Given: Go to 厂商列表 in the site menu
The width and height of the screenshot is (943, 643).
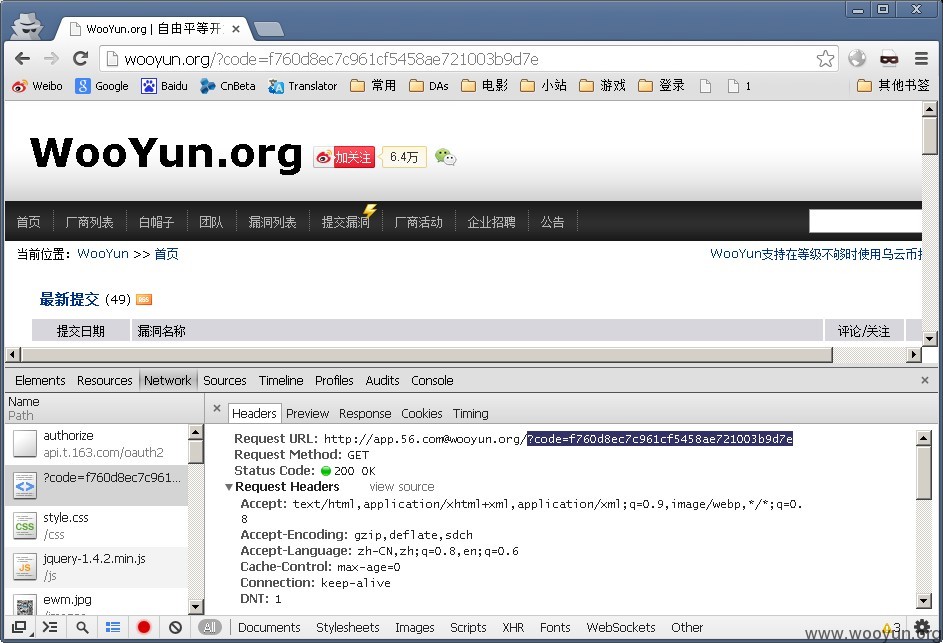Looking at the screenshot, I should tap(90, 222).
